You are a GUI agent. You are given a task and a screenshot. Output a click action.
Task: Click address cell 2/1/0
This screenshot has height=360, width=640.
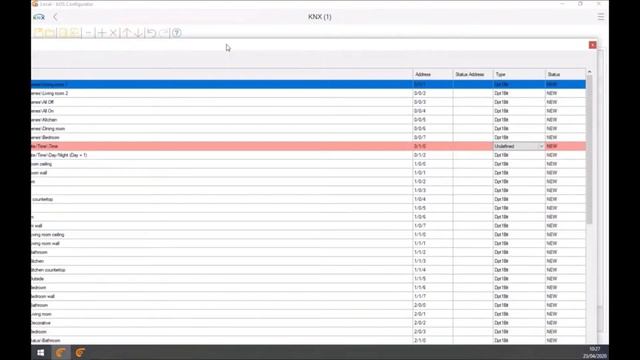[433, 340]
